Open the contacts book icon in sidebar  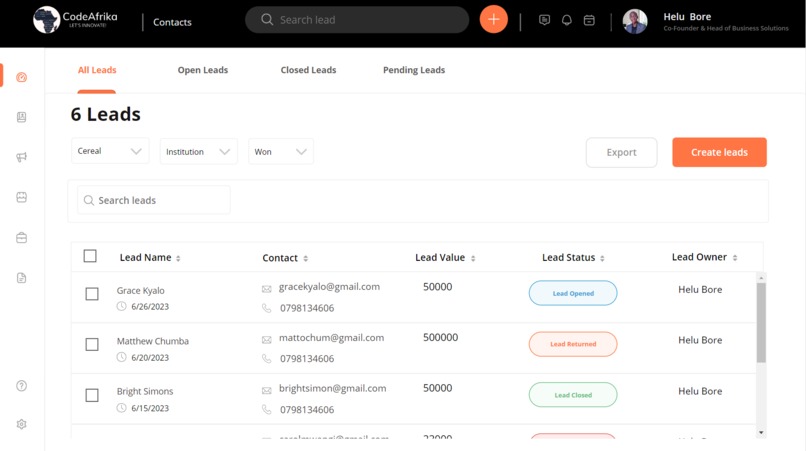click(22, 117)
